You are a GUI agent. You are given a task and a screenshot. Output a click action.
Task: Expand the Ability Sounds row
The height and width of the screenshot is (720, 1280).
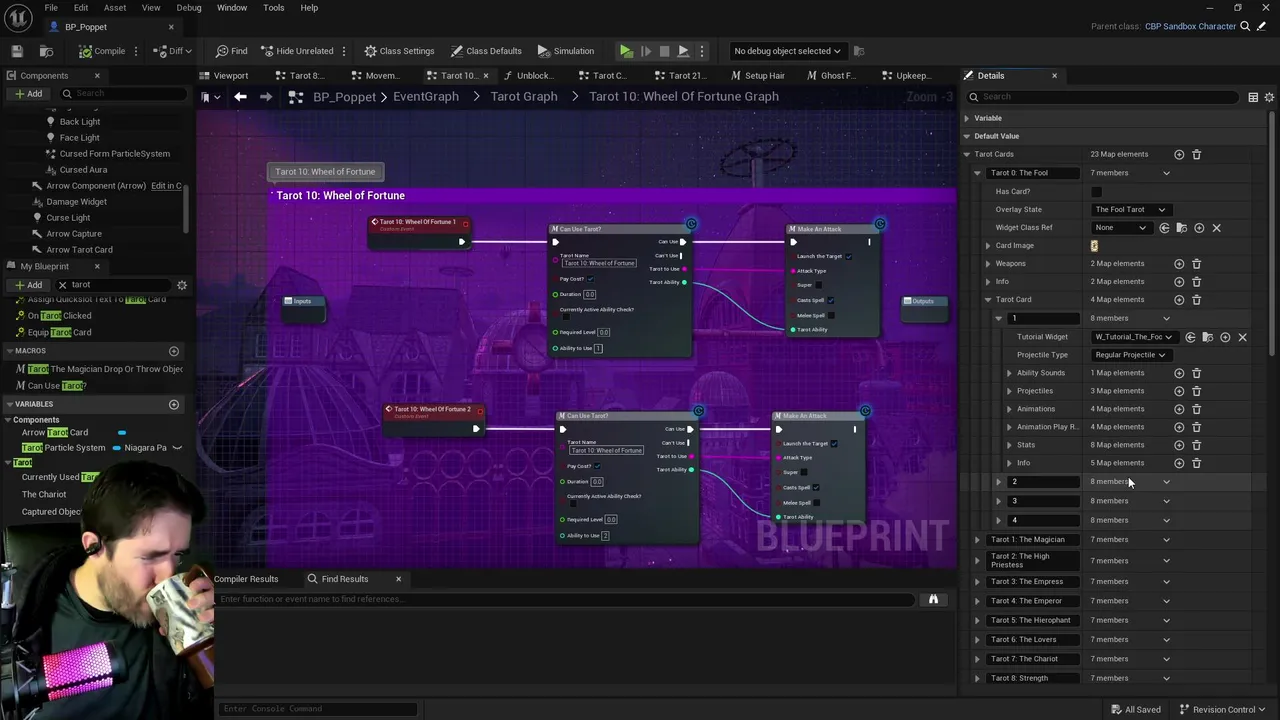coord(1009,373)
